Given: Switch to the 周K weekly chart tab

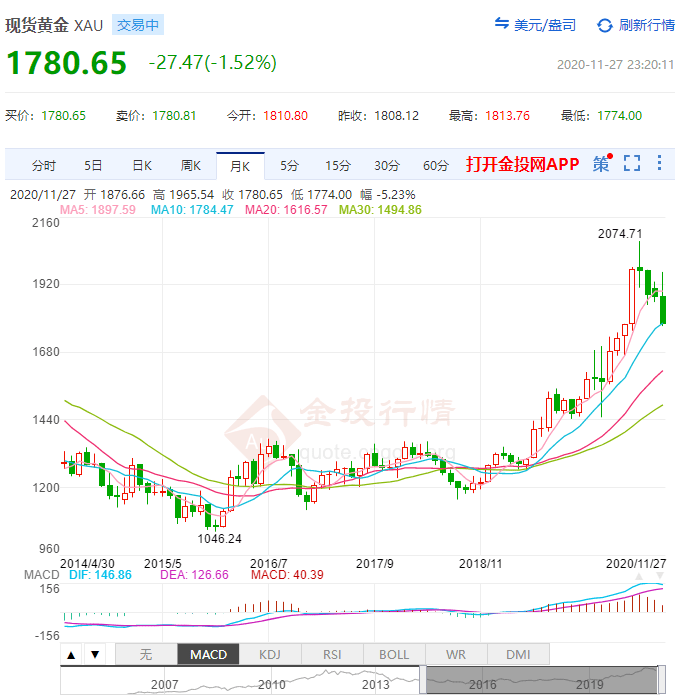Looking at the screenshot, I should (x=191, y=165).
